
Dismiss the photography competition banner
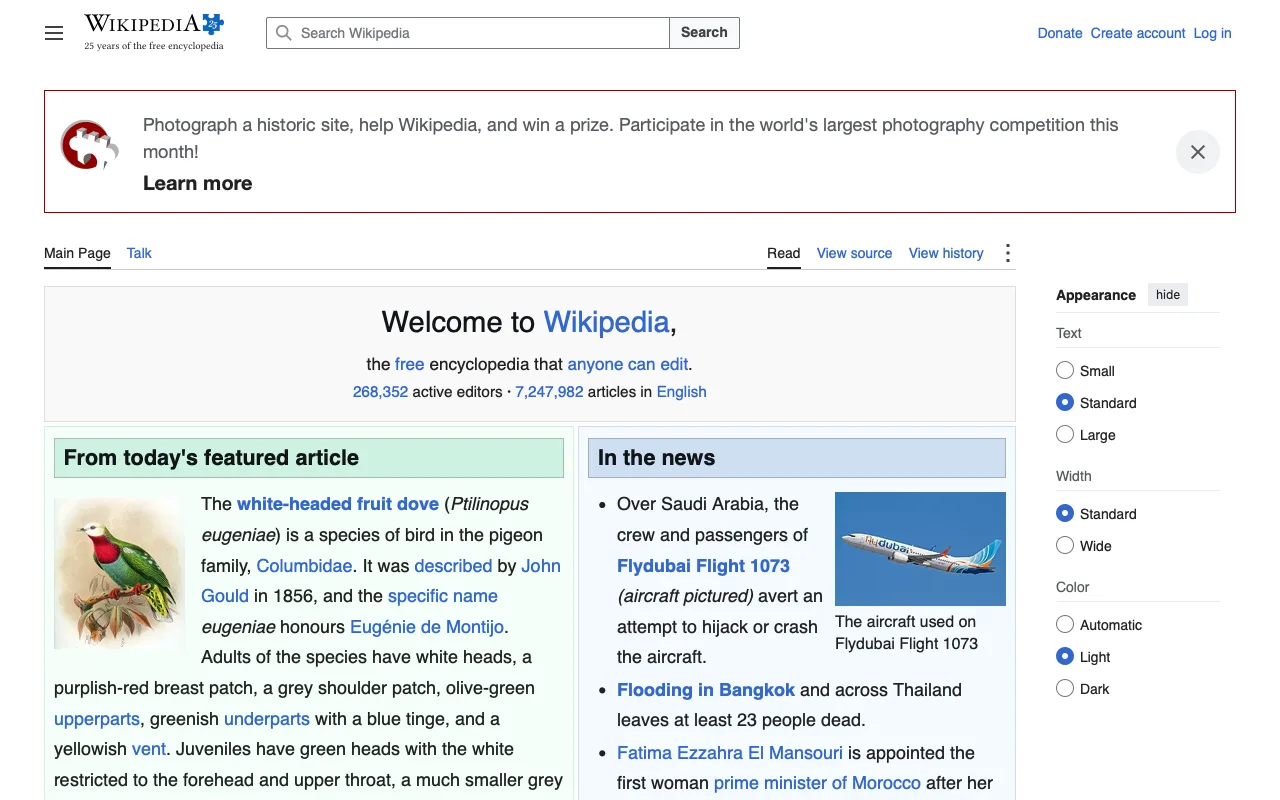pyautogui.click(x=1197, y=152)
